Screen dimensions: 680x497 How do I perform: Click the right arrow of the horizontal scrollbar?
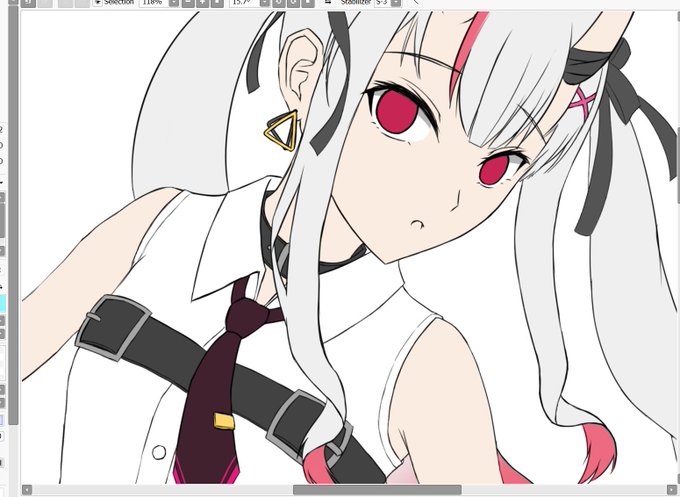pos(672,490)
